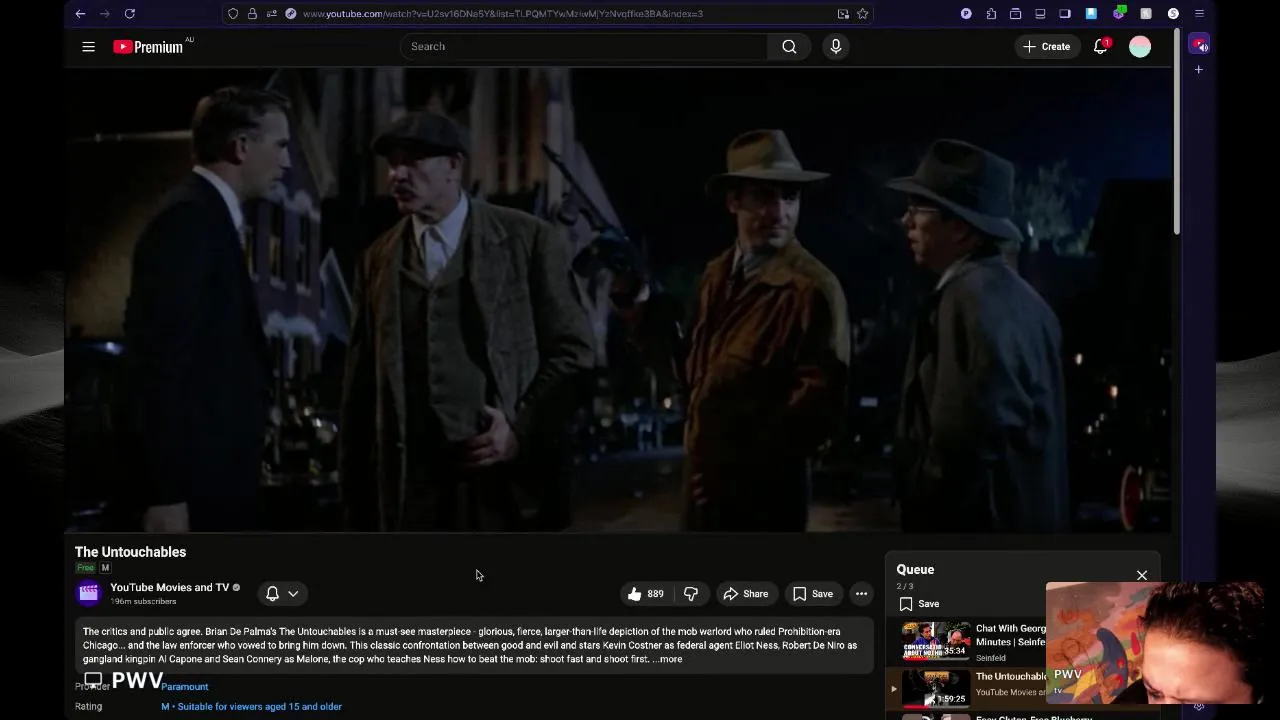Image resolution: width=1280 pixels, height=720 pixels.
Task: Open the browser application menu
Action: (x=1199, y=13)
